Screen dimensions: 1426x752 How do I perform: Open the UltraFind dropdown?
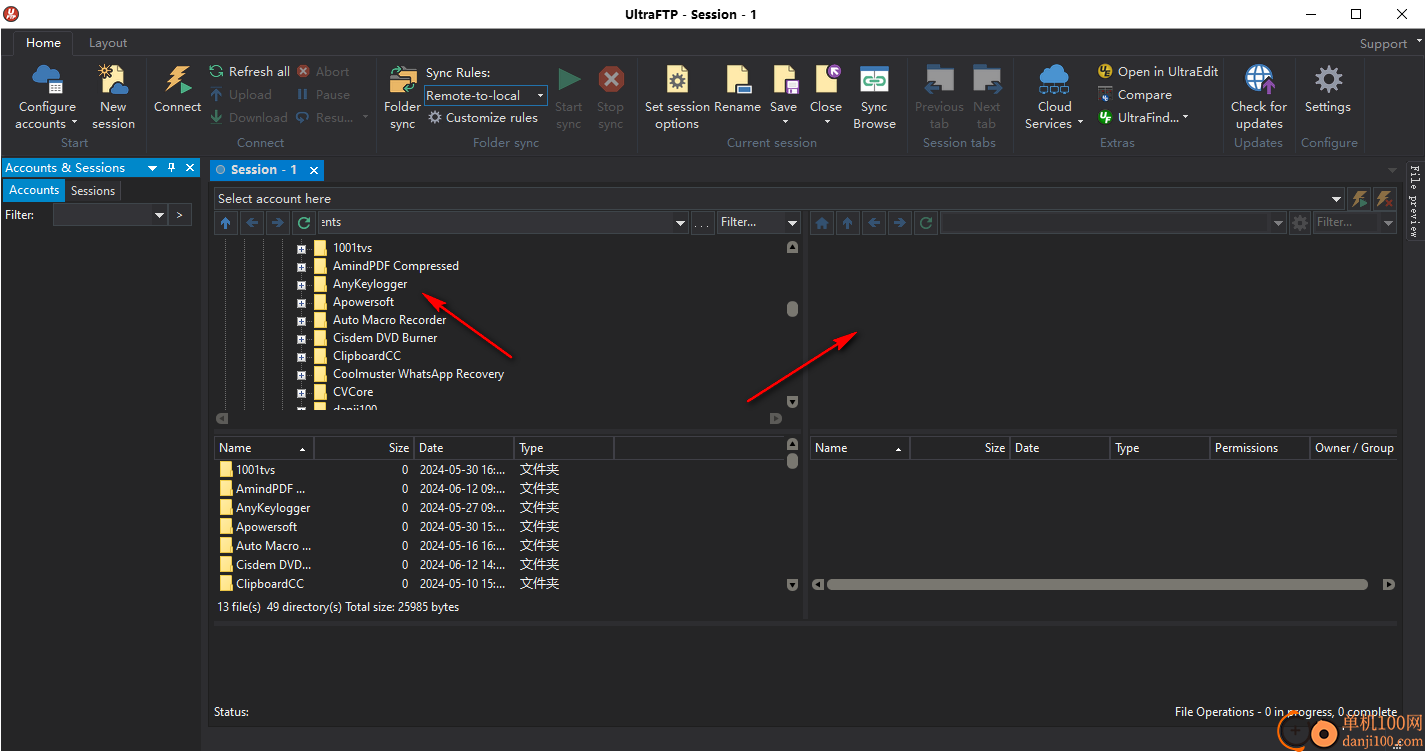(x=1144, y=118)
